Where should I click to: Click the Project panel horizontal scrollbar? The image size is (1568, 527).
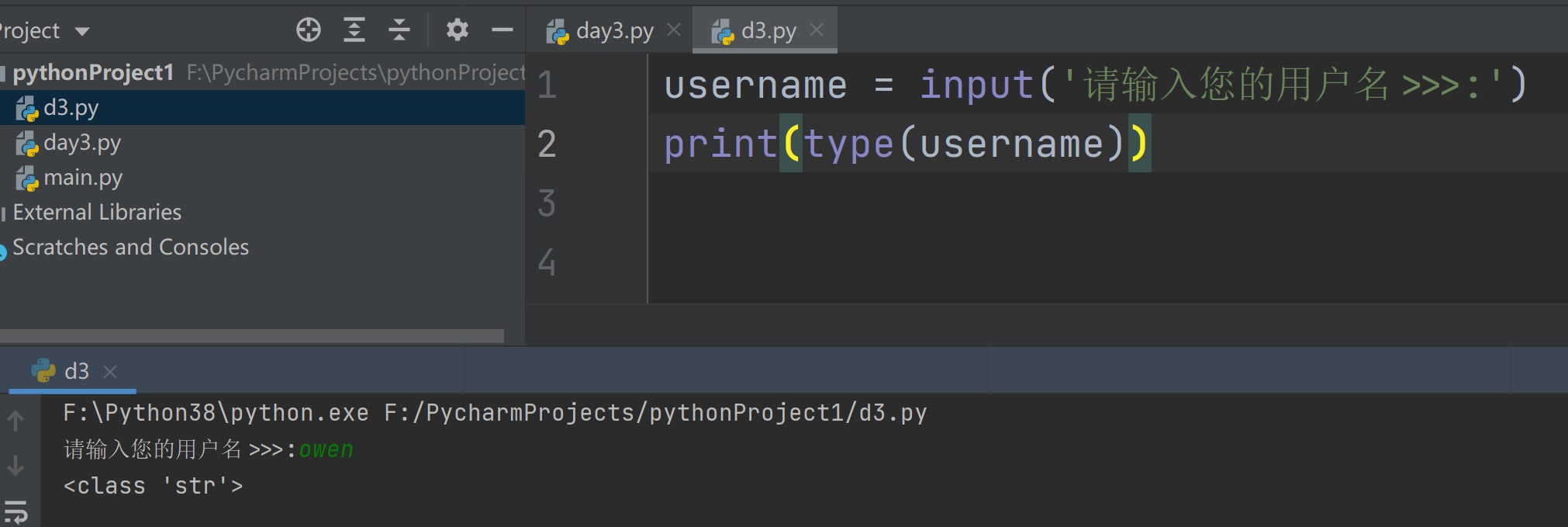[x=252, y=336]
